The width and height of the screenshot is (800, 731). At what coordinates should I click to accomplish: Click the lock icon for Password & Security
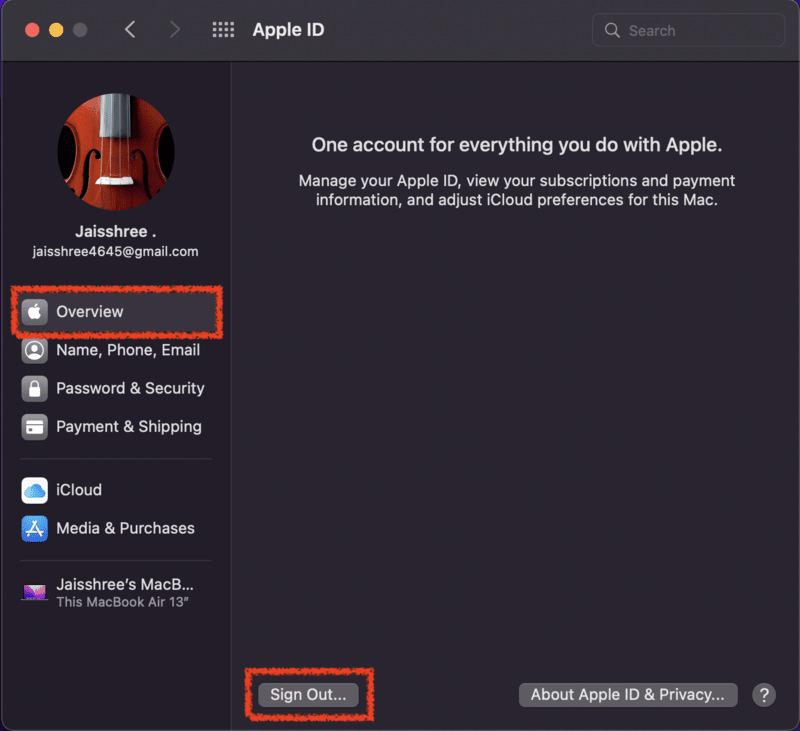point(35,389)
